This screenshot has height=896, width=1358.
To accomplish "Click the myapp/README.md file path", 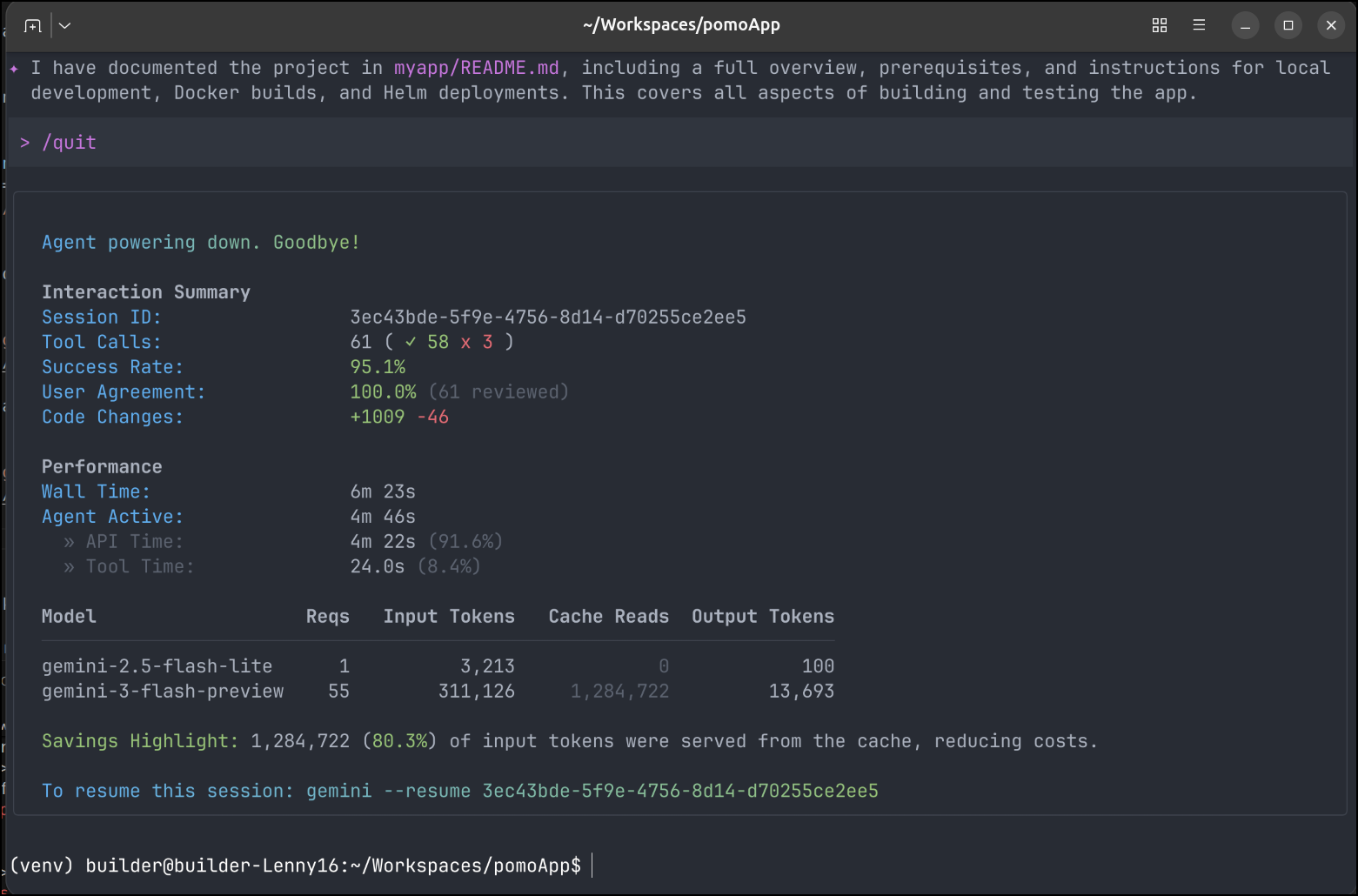I will 476,68.
